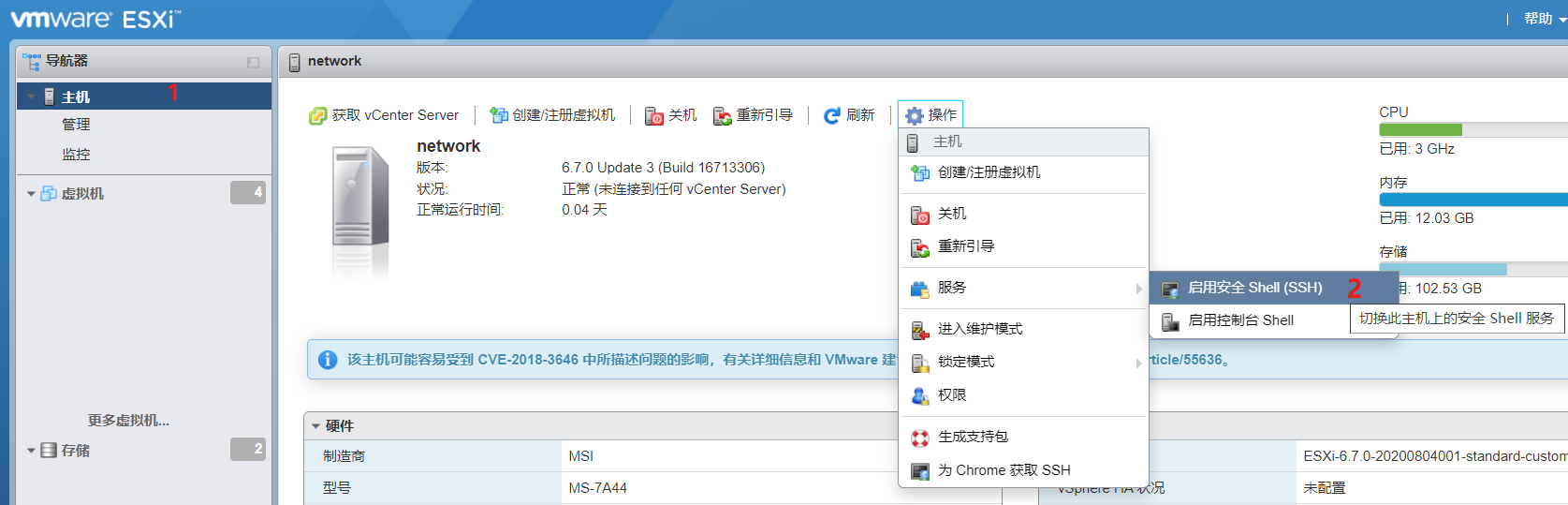
Task: Click the CPU usage bar
Action: [x=1473, y=130]
